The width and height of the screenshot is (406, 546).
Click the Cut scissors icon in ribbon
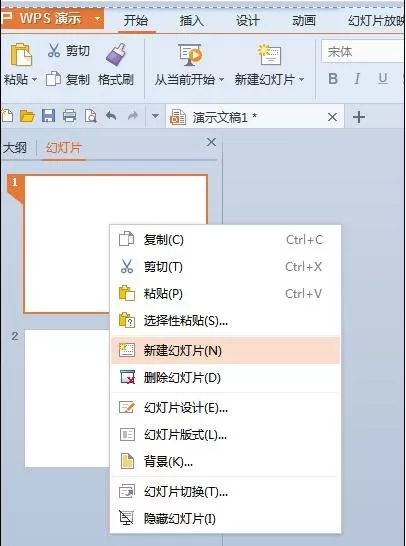pyautogui.click(x=54, y=51)
